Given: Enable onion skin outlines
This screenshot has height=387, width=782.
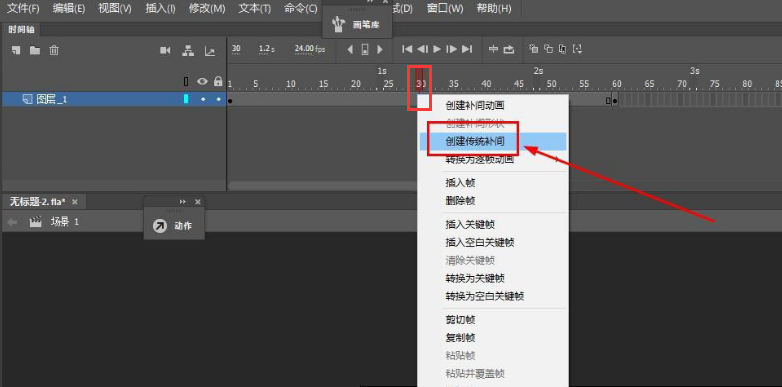Looking at the screenshot, I should (549, 48).
